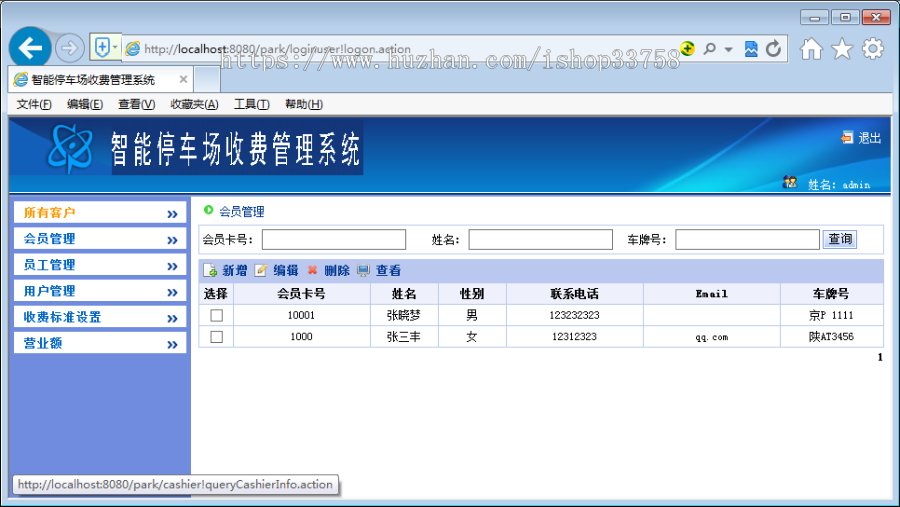The width and height of the screenshot is (900, 507).
Task: Click the 车牌号 search input field
Action: tap(747, 239)
